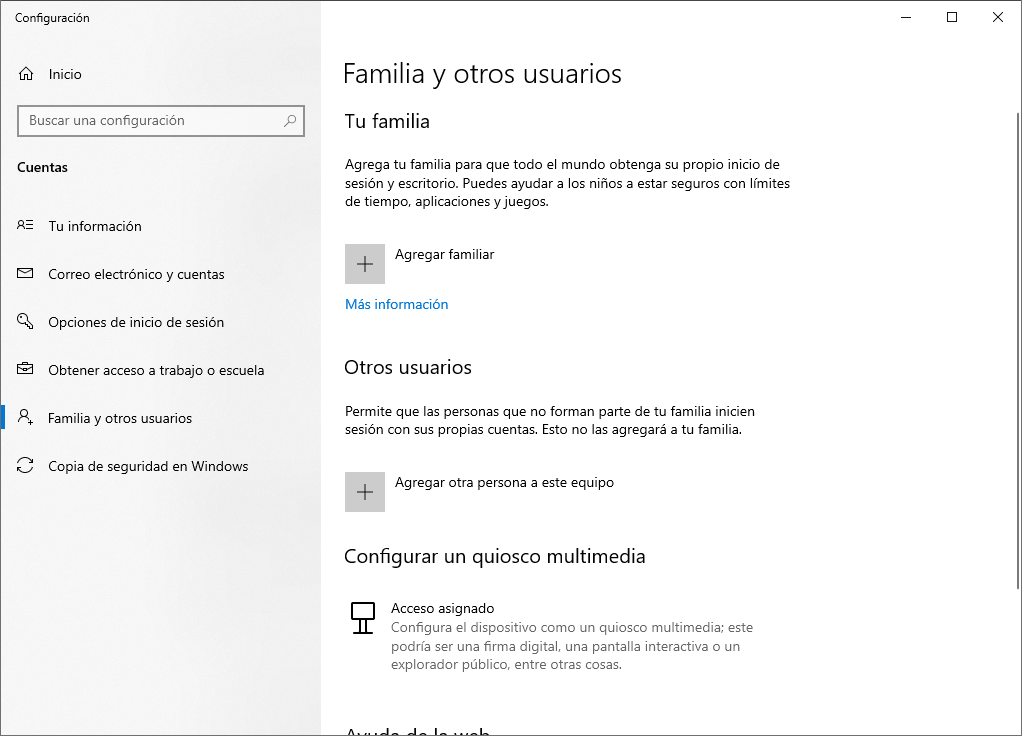Click the Tu información person-card icon
Image resolution: width=1022 pixels, height=736 pixels.
[26, 226]
